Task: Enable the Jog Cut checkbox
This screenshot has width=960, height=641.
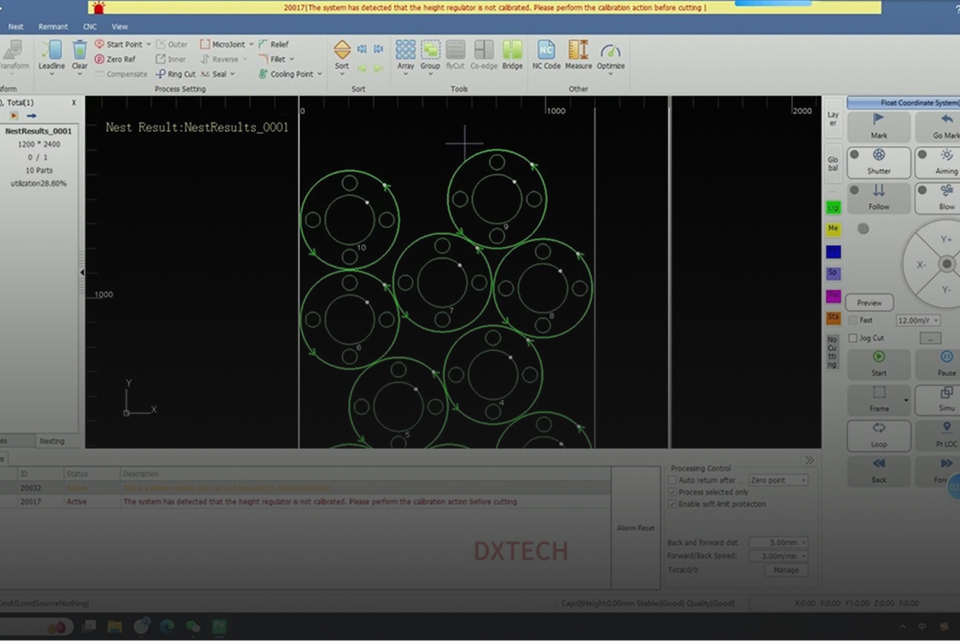Action: [853, 338]
